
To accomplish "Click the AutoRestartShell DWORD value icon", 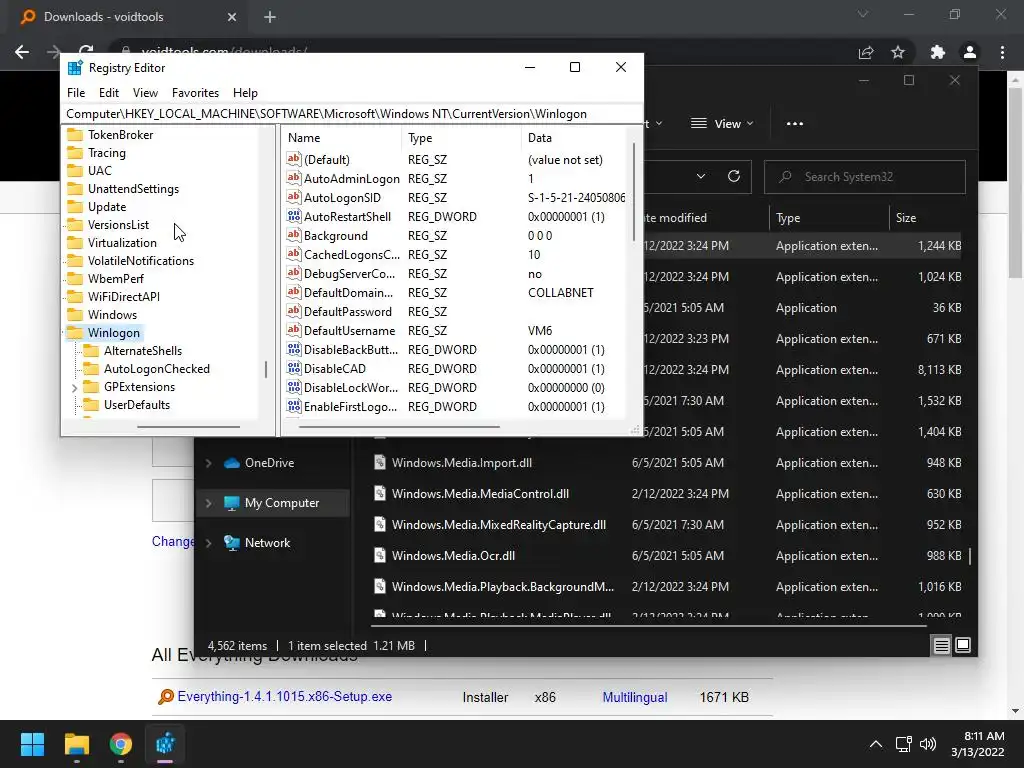I will 294,216.
